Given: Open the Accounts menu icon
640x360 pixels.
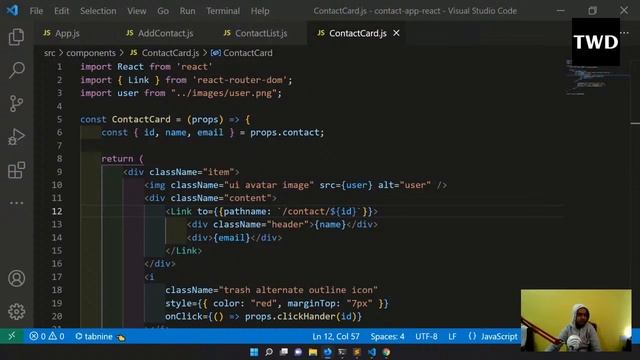Looking at the screenshot, I should point(16,278).
